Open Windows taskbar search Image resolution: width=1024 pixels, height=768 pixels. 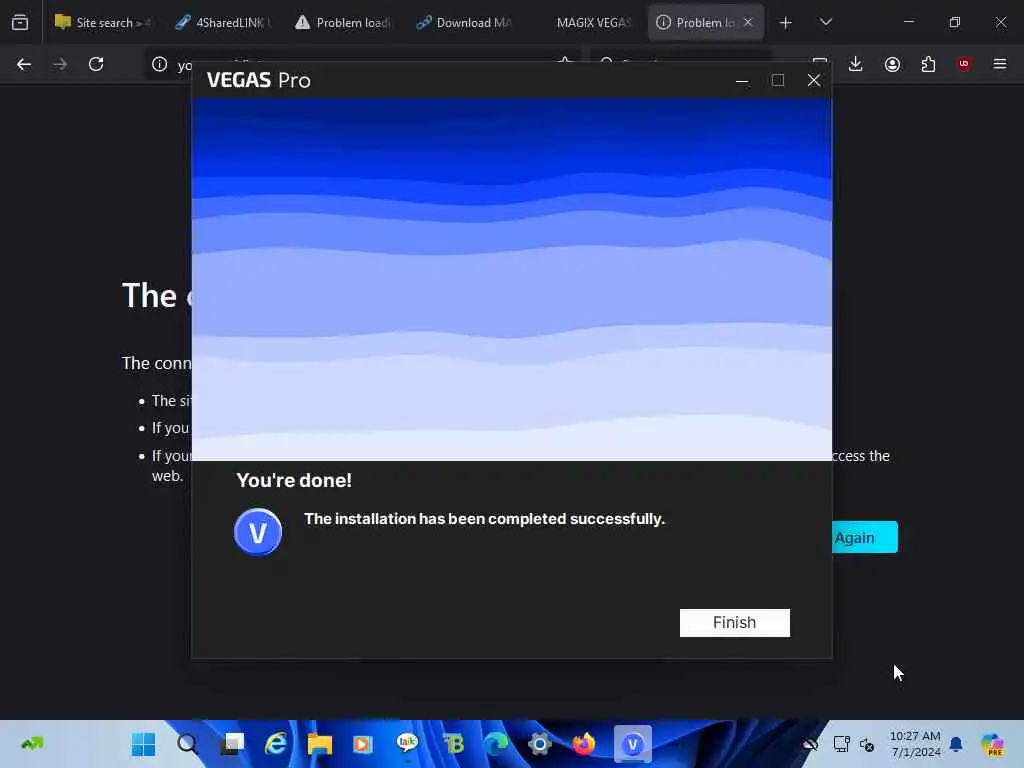click(187, 744)
